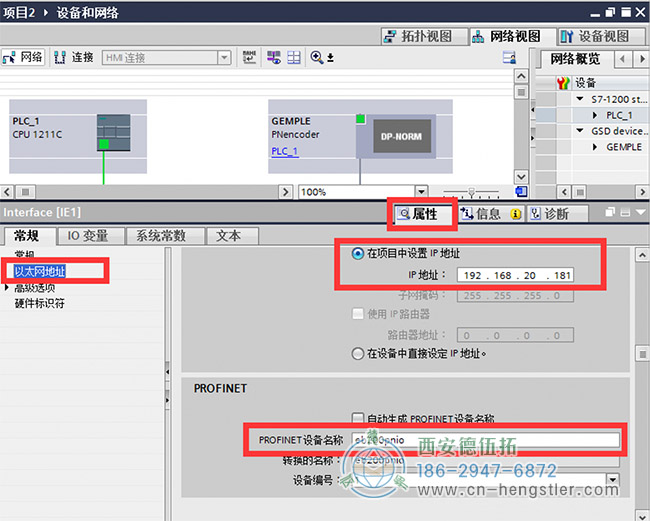Open the 100% zoom level dropdown
The width and height of the screenshot is (650, 521).
(x=421, y=192)
